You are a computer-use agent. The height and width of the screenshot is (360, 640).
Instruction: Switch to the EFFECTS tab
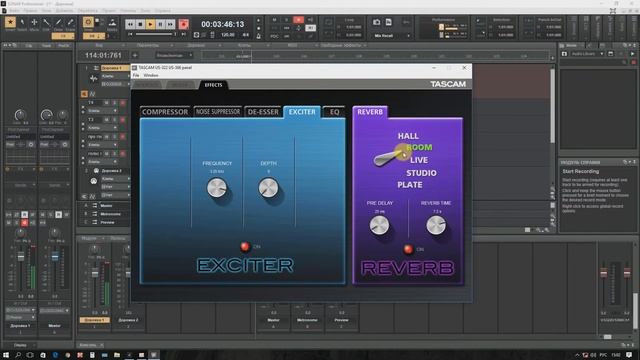point(213,85)
